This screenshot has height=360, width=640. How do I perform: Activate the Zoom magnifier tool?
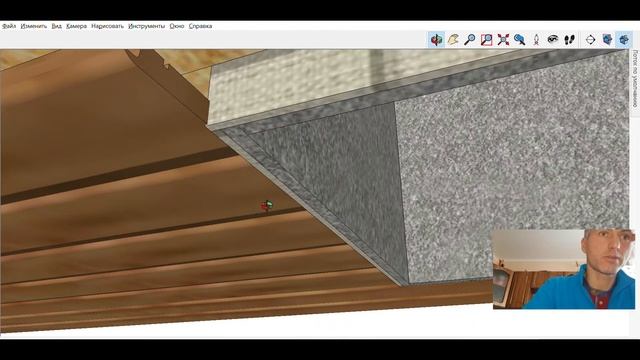pyautogui.click(x=470, y=40)
